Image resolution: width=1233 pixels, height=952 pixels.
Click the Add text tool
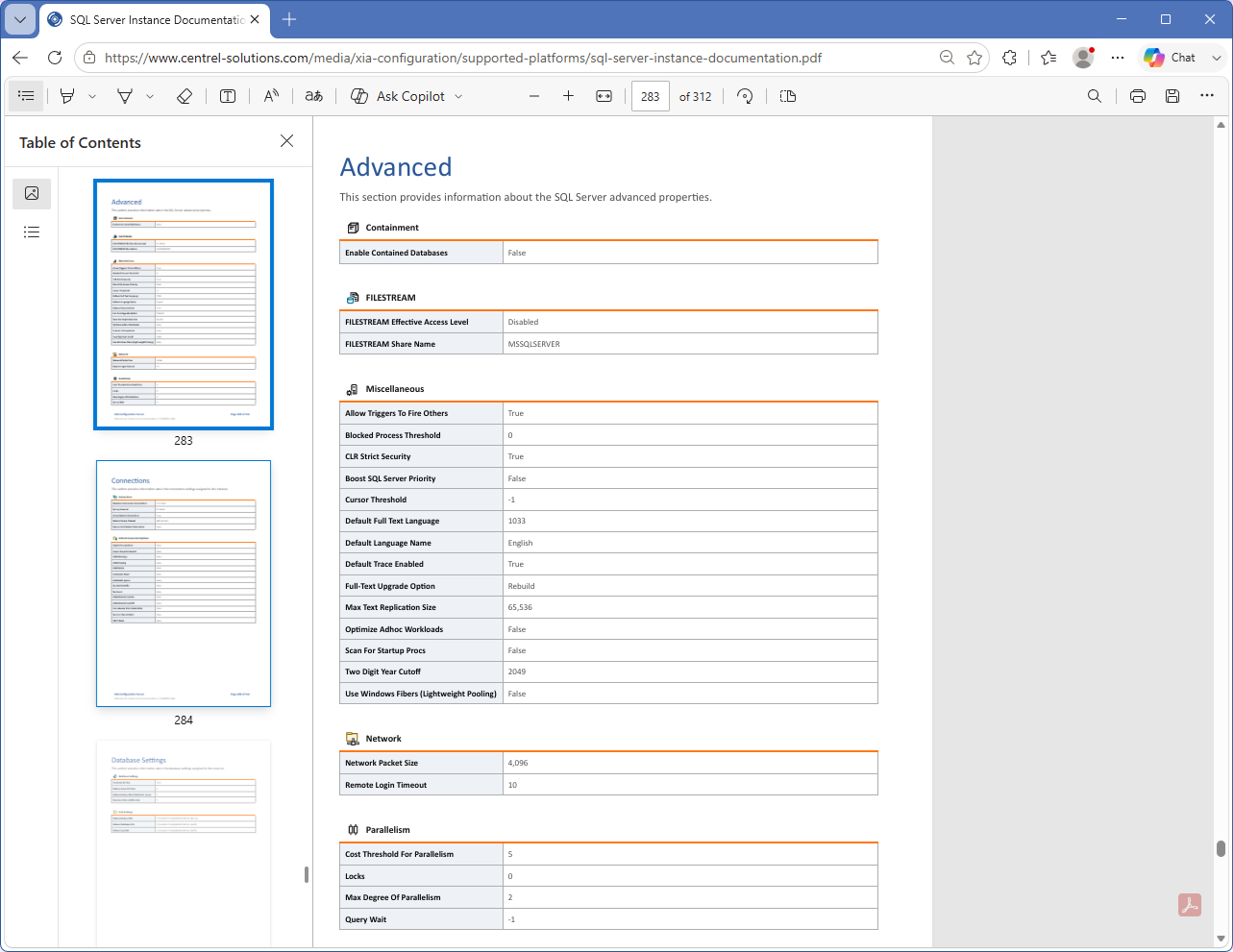coord(228,96)
